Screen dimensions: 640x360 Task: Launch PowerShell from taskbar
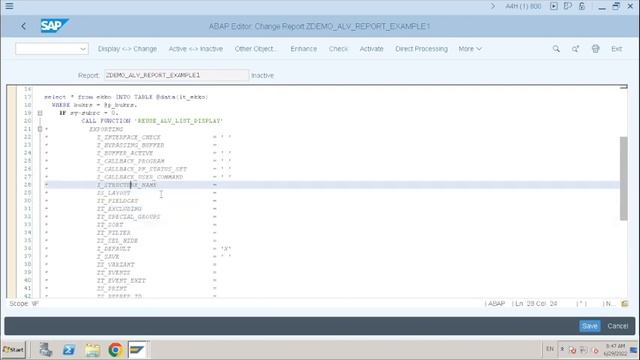(x=69, y=350)
